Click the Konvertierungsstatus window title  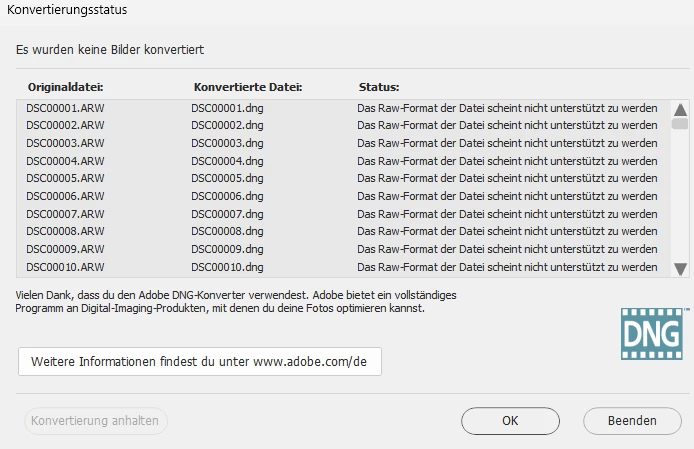pos(67,10)
